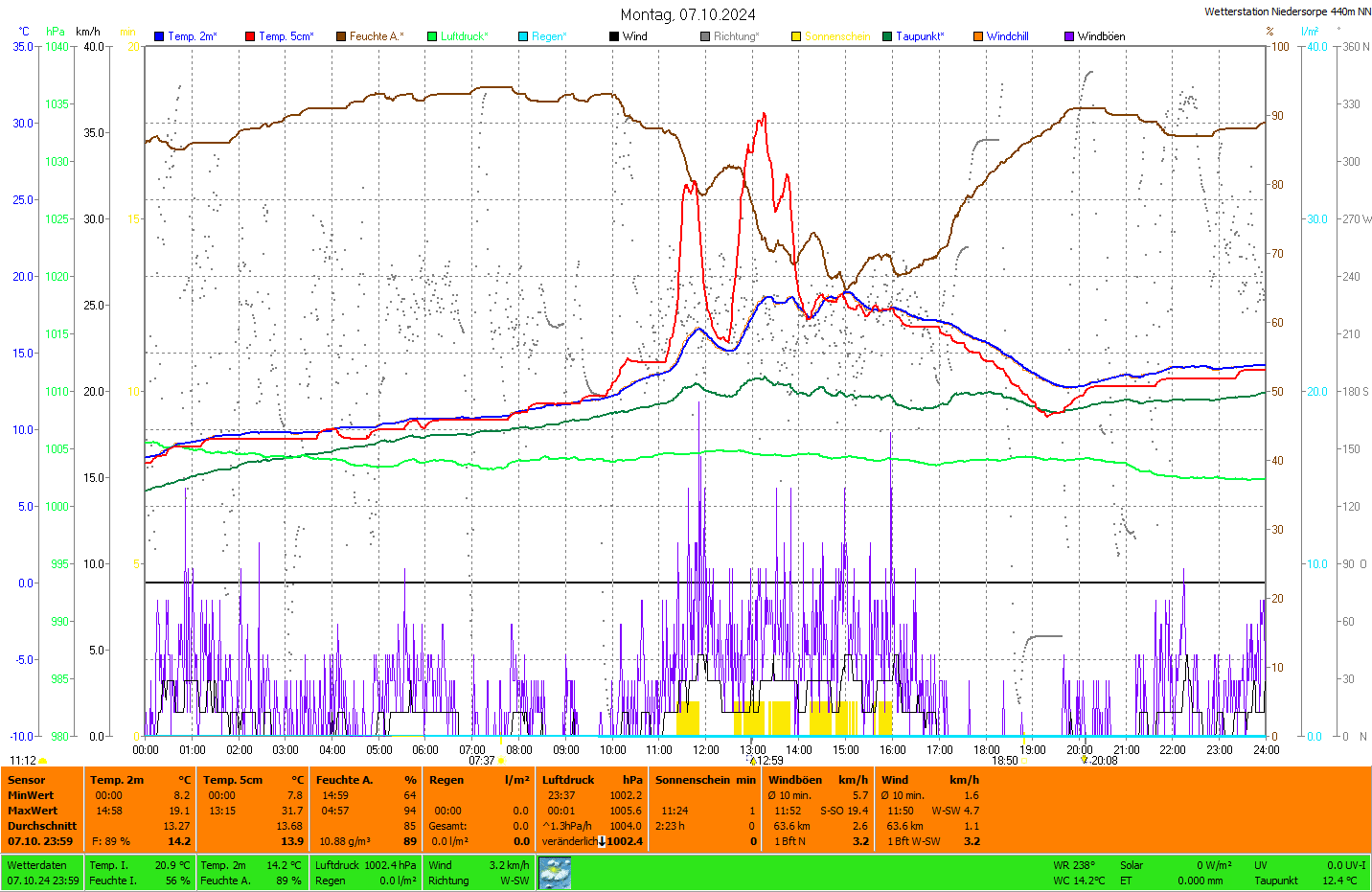Click the Windchill legend label
Image resolution: width=1372 pixels, height=892 pixels.
point(1007,36)
